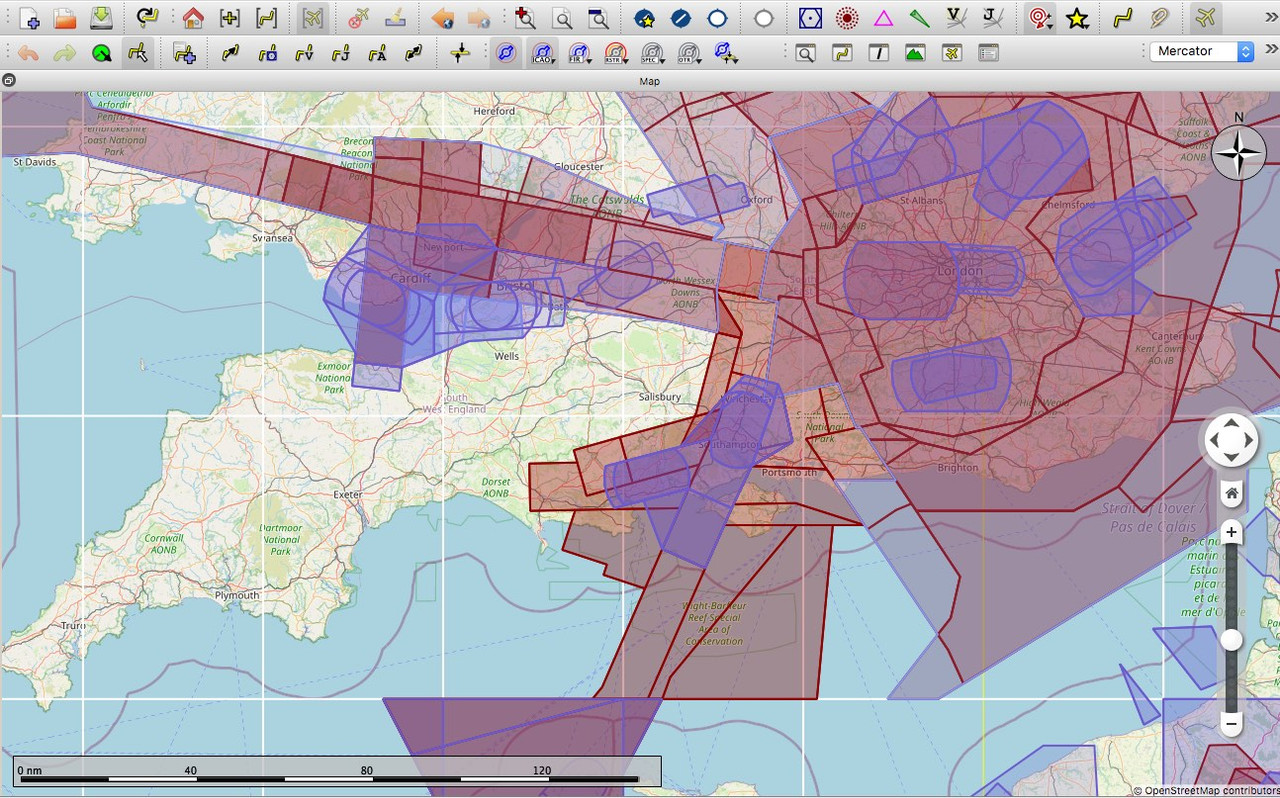The image size is (1280, 798).
Task: Open SPEC special airspaces dropdown
Action: pyautogui.click(x=653, y=53)
